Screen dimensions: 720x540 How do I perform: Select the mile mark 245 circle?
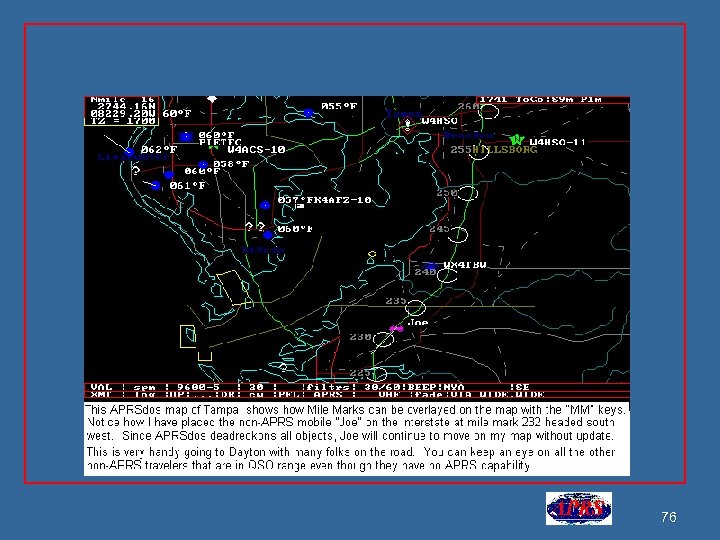tap(457, 234)
